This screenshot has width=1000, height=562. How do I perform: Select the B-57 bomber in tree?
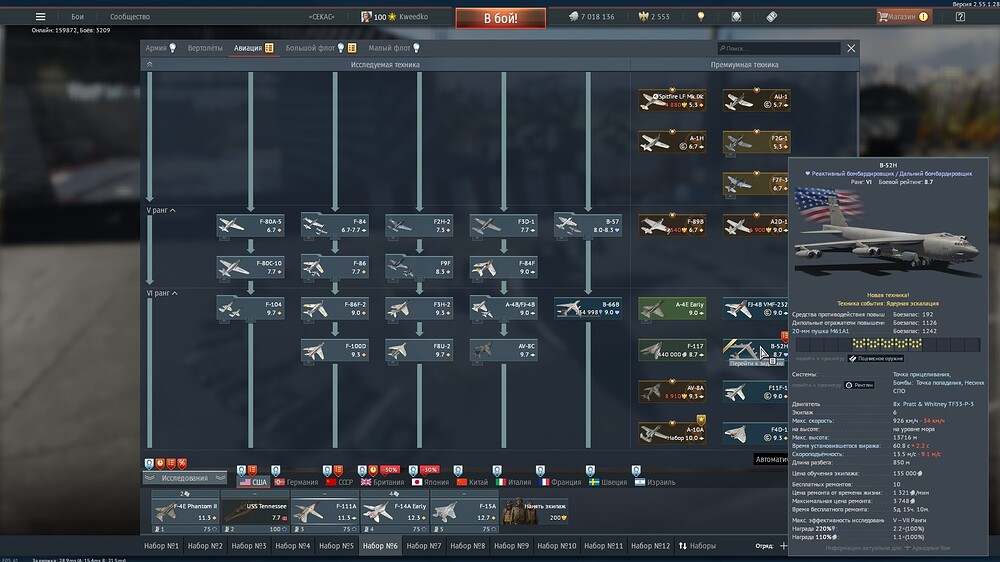(588, 225)
